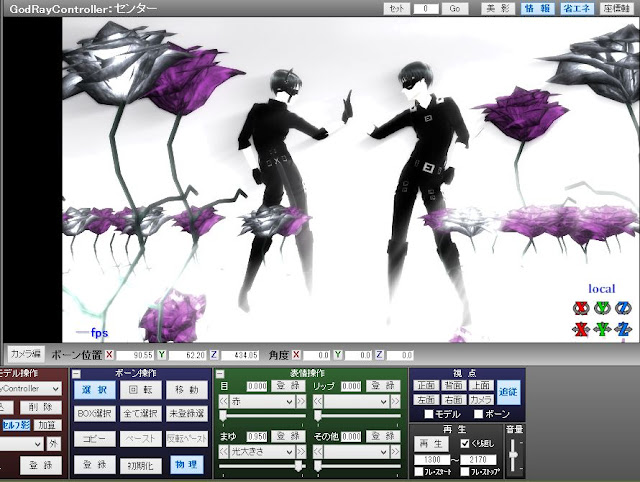Collapse the ボーン操作 panel with minus box
This screenshot has height=482, width=640.
point(76,373)
